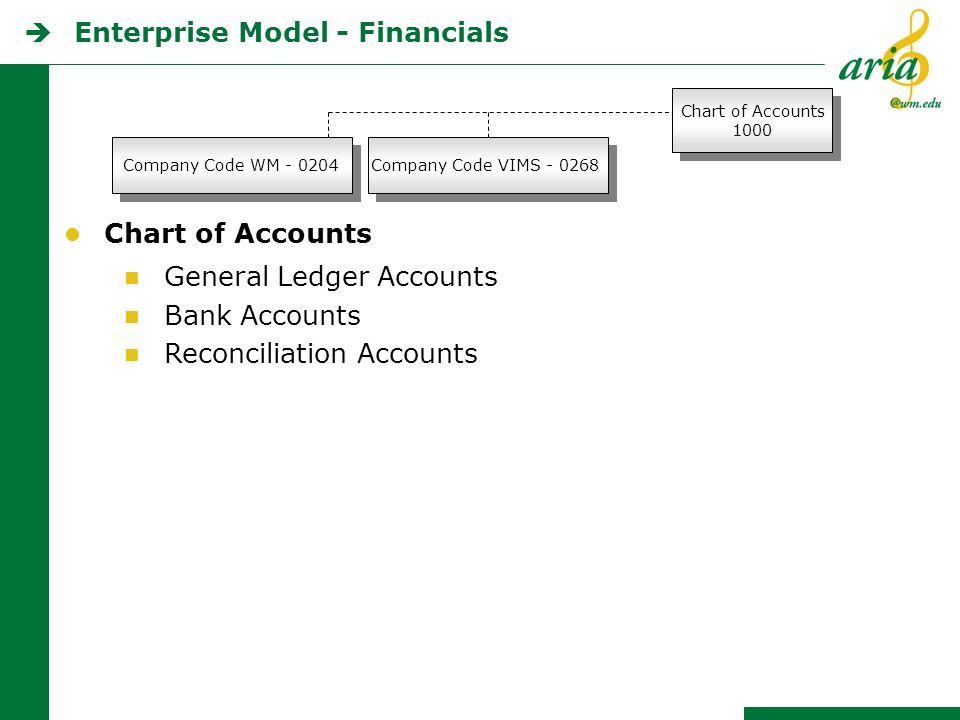The width and height of the screenshot is (960, 720).
Task: Click the Bank Accounts text
Action: [x=262, y=316]
